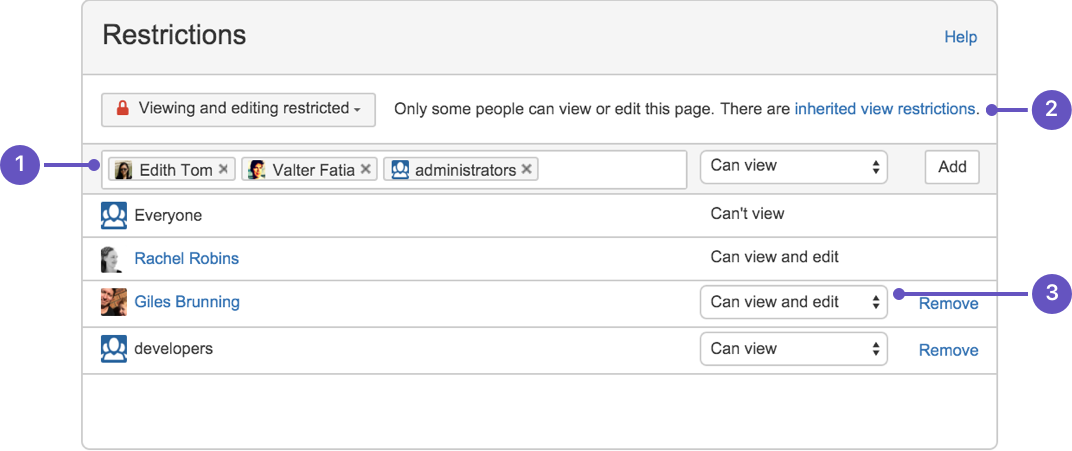Click Rachel Robins avatar thumbnail
The height and width of the screenshot is (451, 1072).
tap(113, 259)
